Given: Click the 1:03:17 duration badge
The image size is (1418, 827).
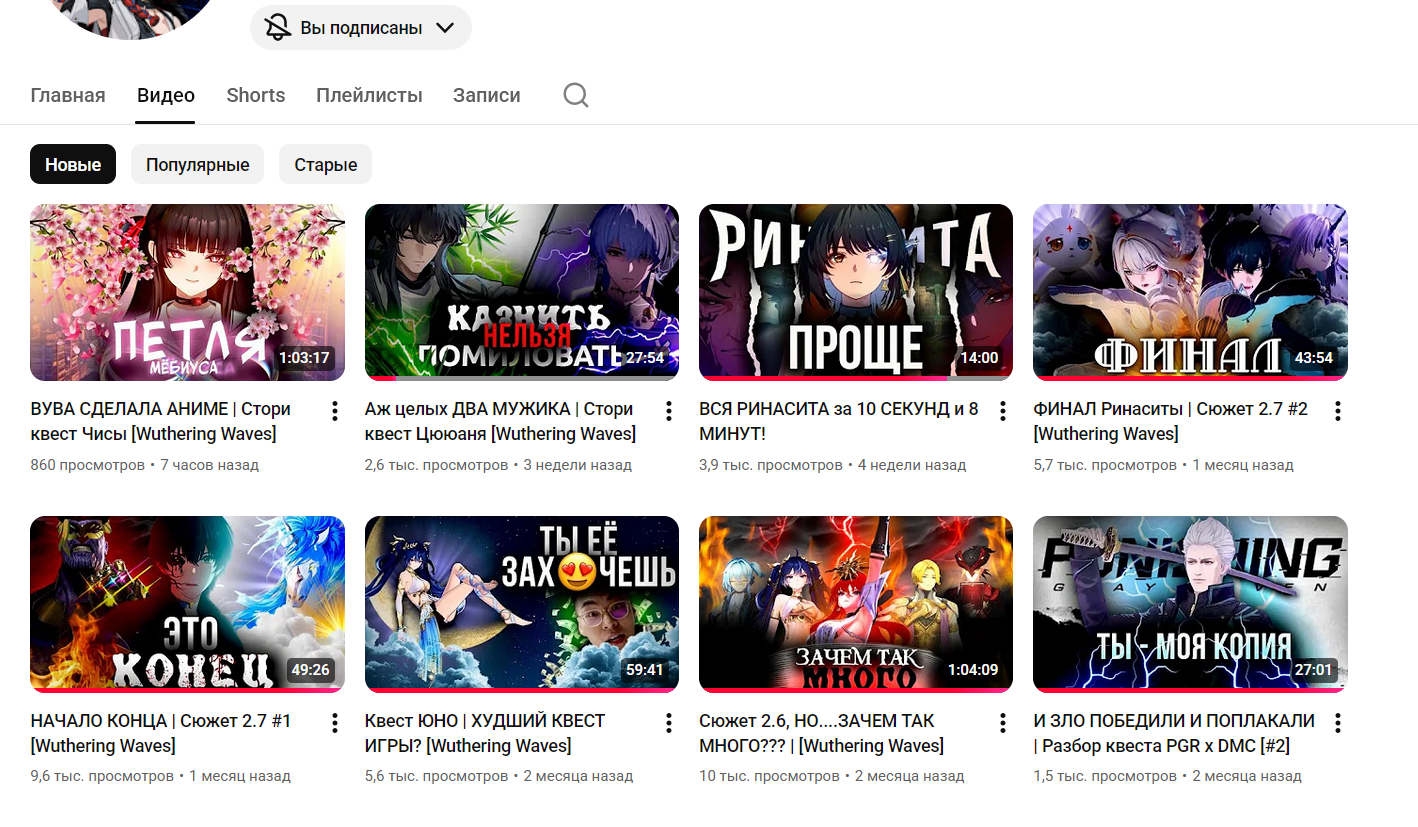Looking at the screenshot, I should (304, 358).
